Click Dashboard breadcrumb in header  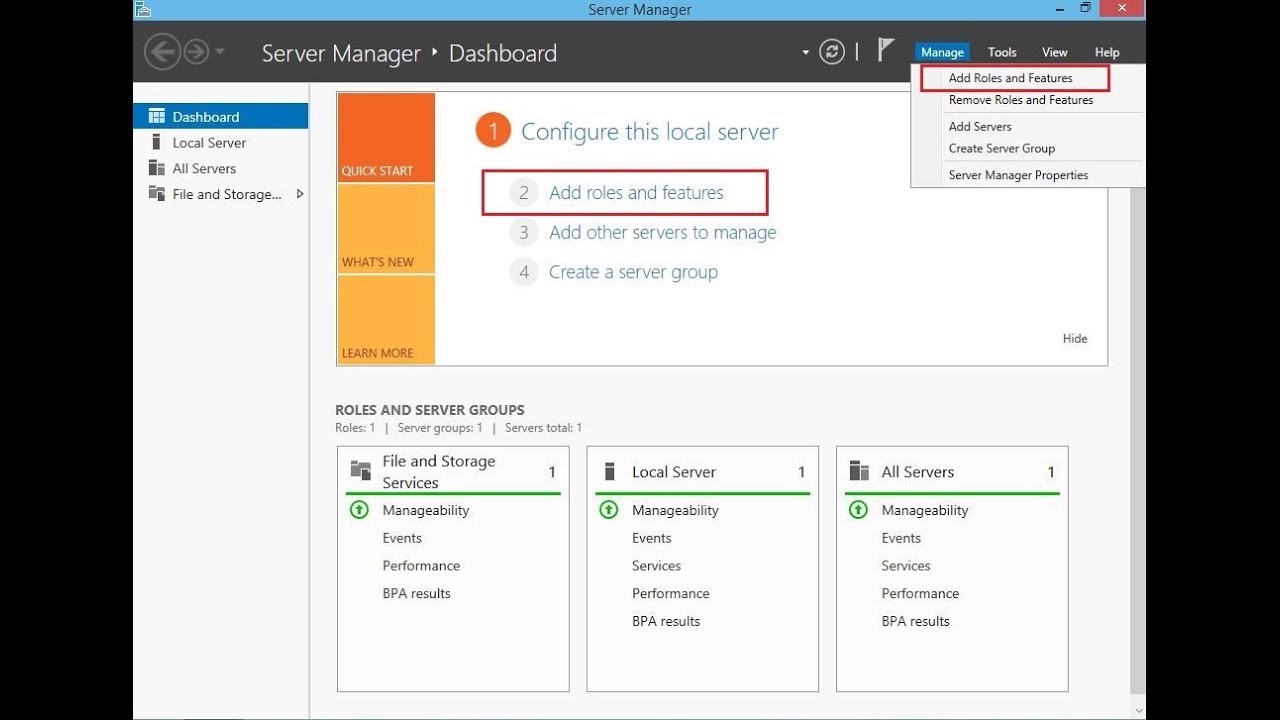pyautogui.click(x=502, y=53)
